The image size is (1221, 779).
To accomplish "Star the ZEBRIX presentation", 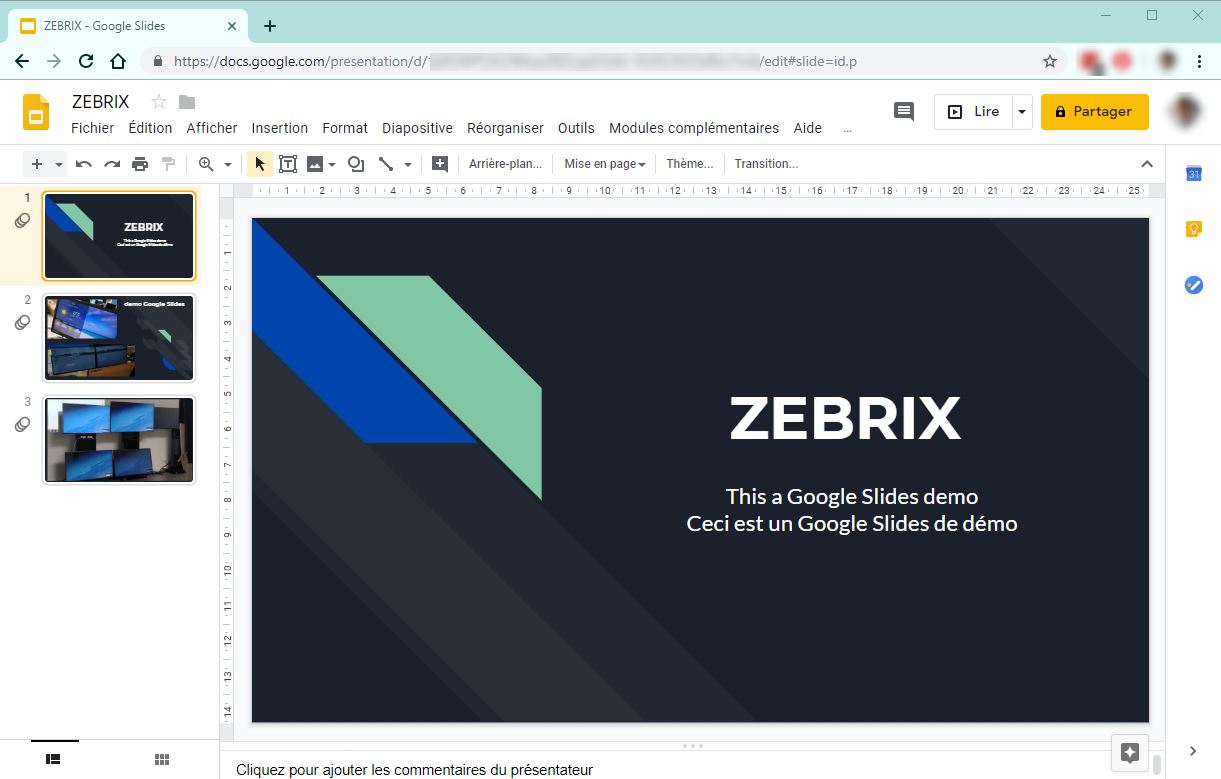I will 158,102.
